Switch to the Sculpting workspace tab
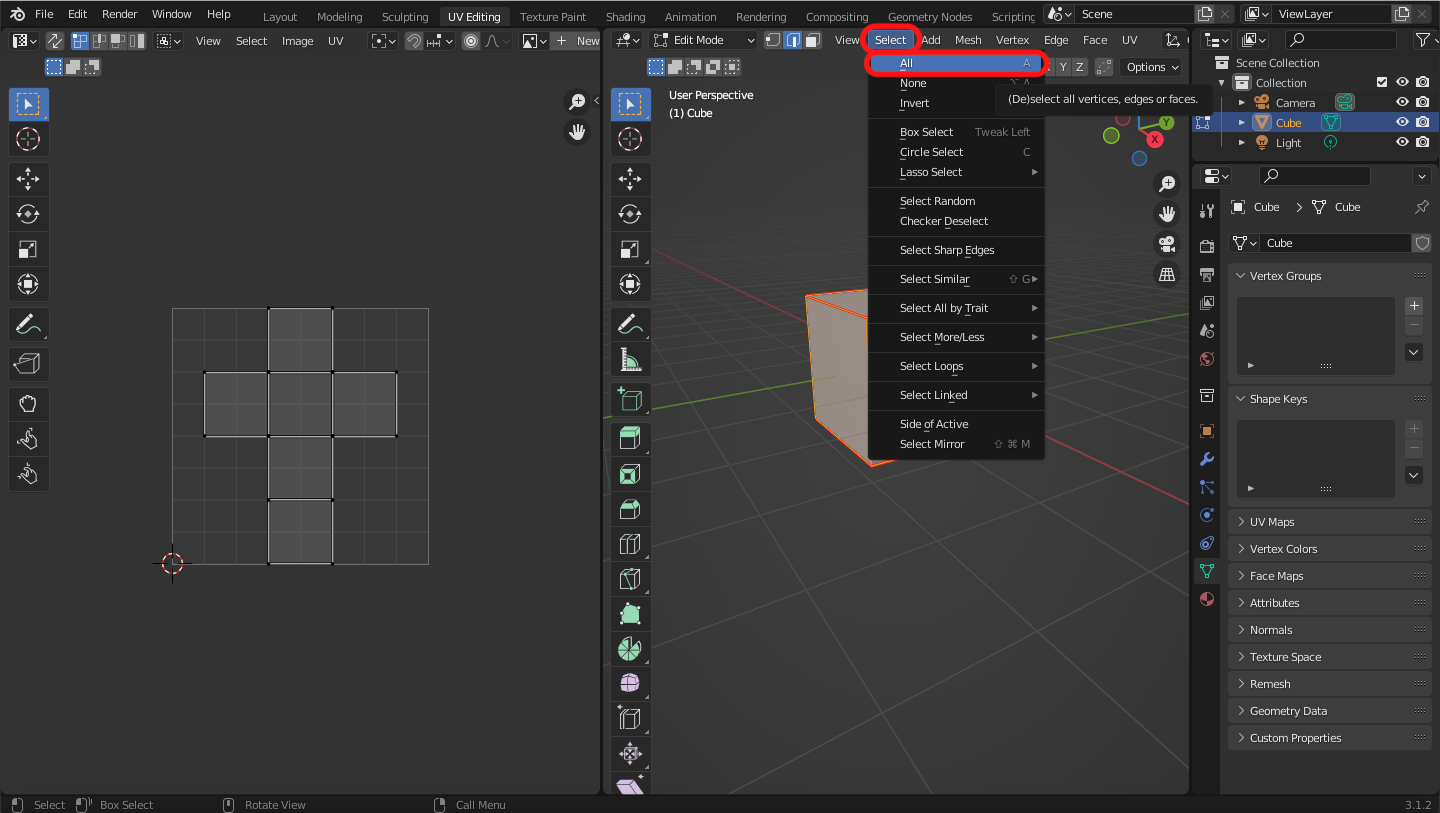 404,17
